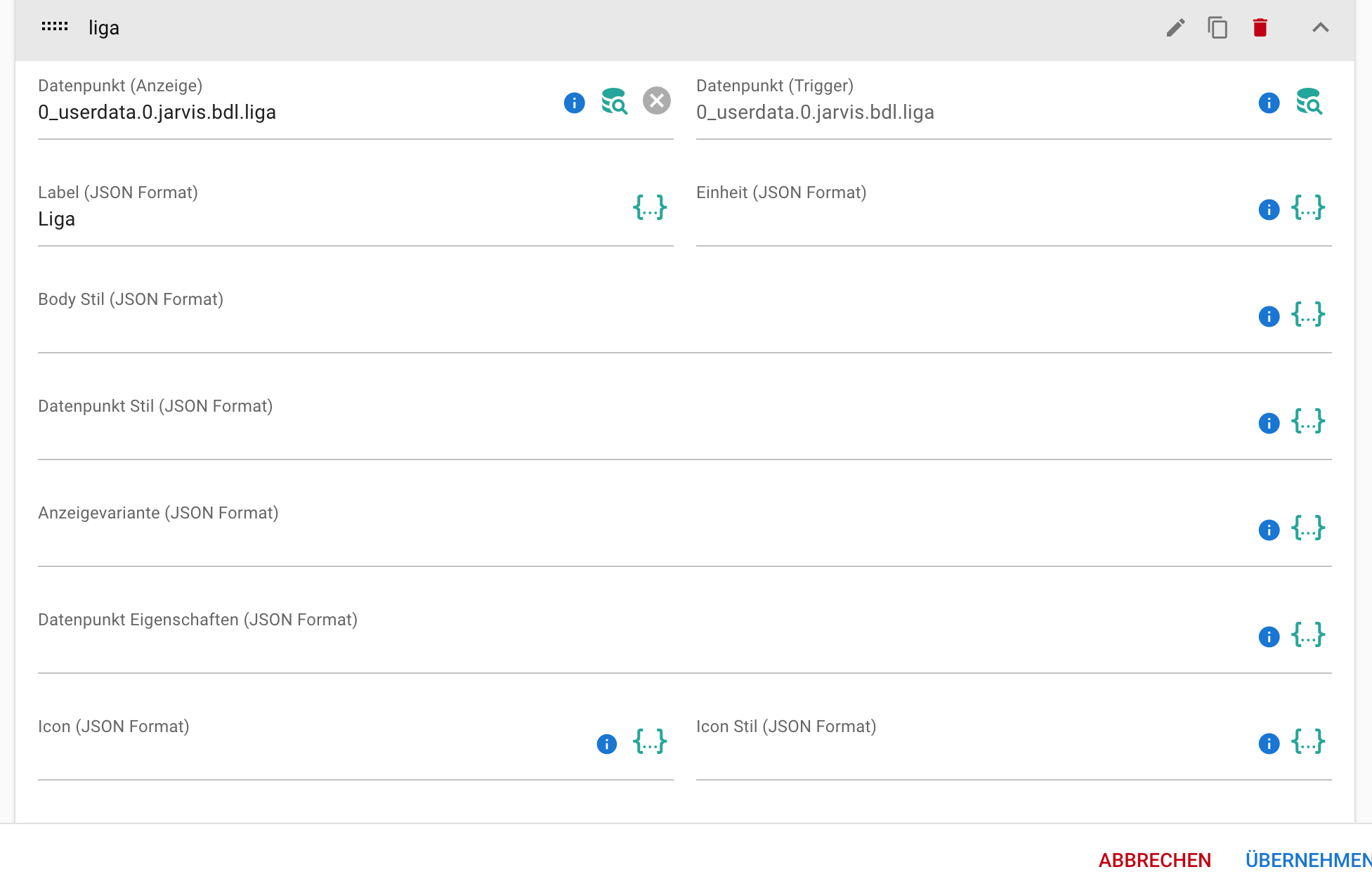Open JSON editor for Icon field

(x=650, y=741)
